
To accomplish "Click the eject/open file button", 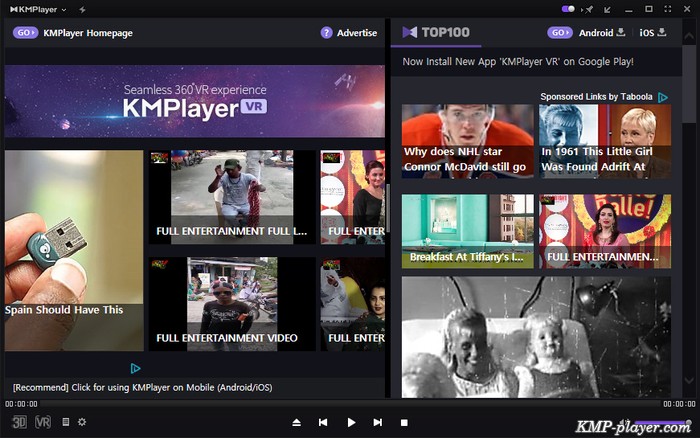I will [x=296, y=422].
